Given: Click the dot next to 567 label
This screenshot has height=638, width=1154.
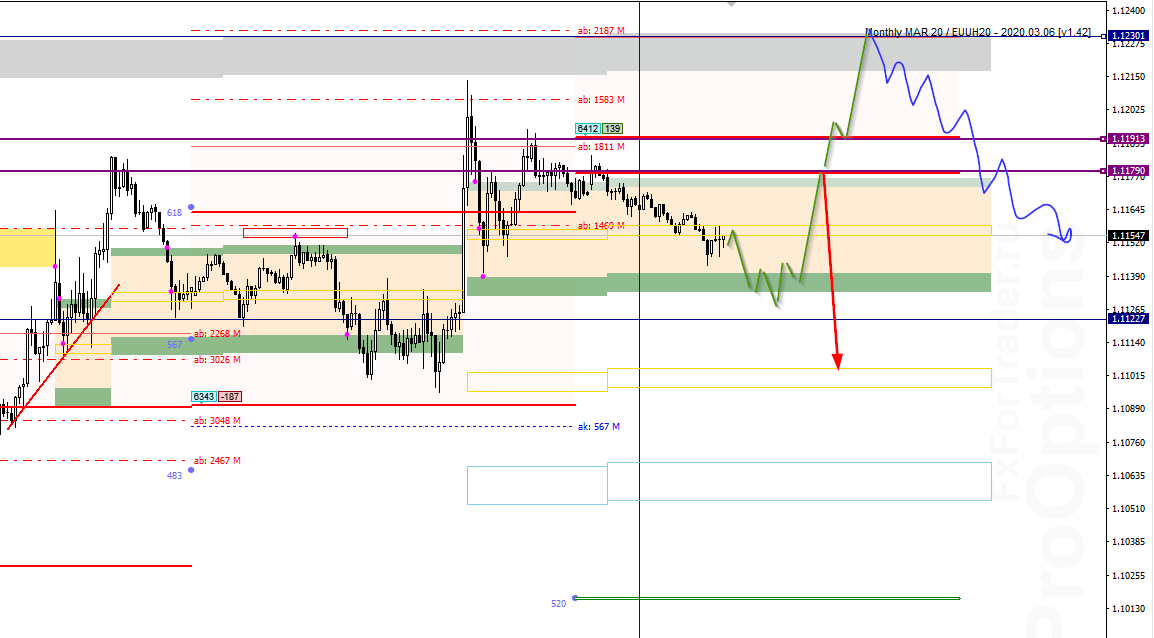Looking at the screenshot, I should (x=191, y=339).
